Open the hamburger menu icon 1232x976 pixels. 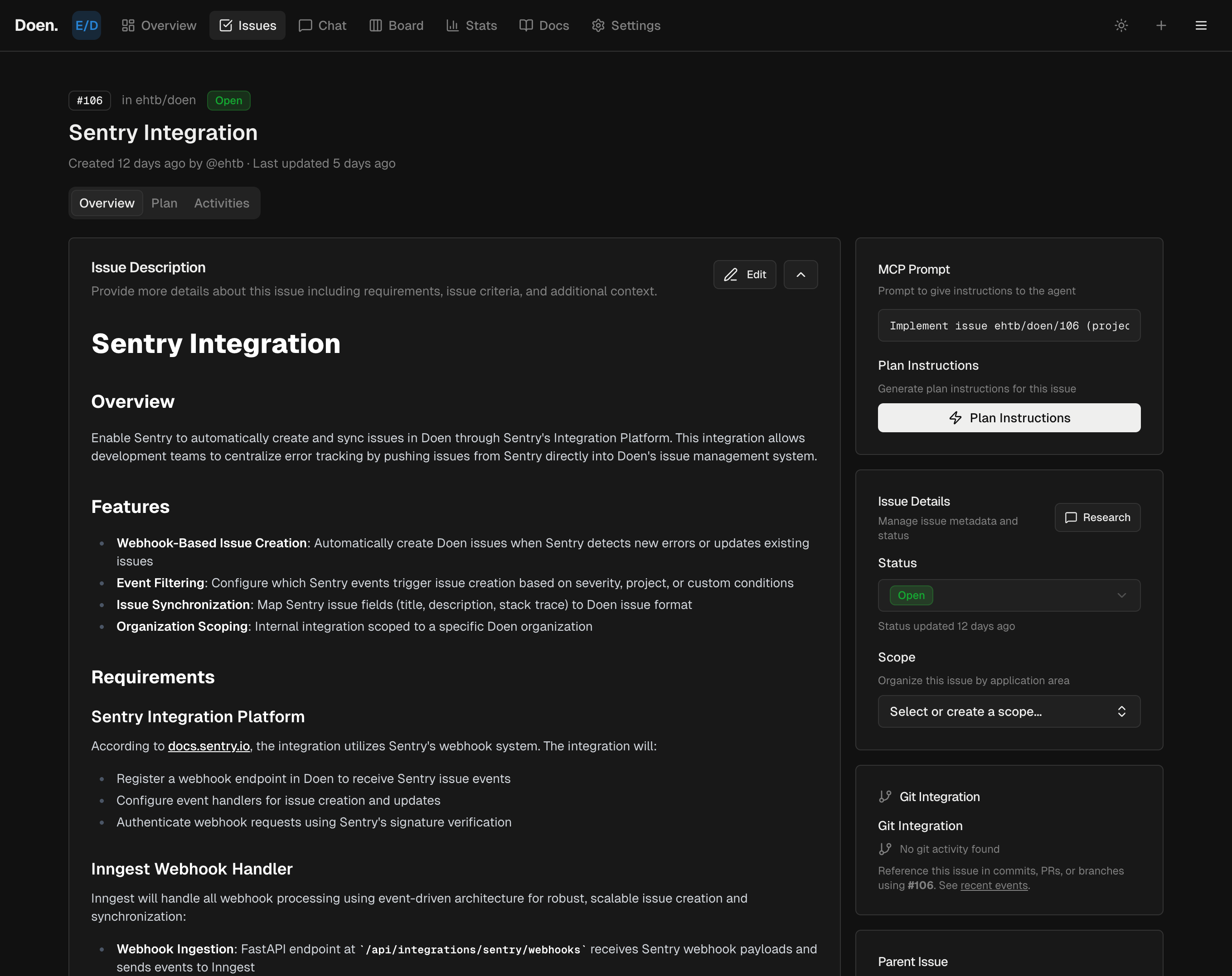1201,25
